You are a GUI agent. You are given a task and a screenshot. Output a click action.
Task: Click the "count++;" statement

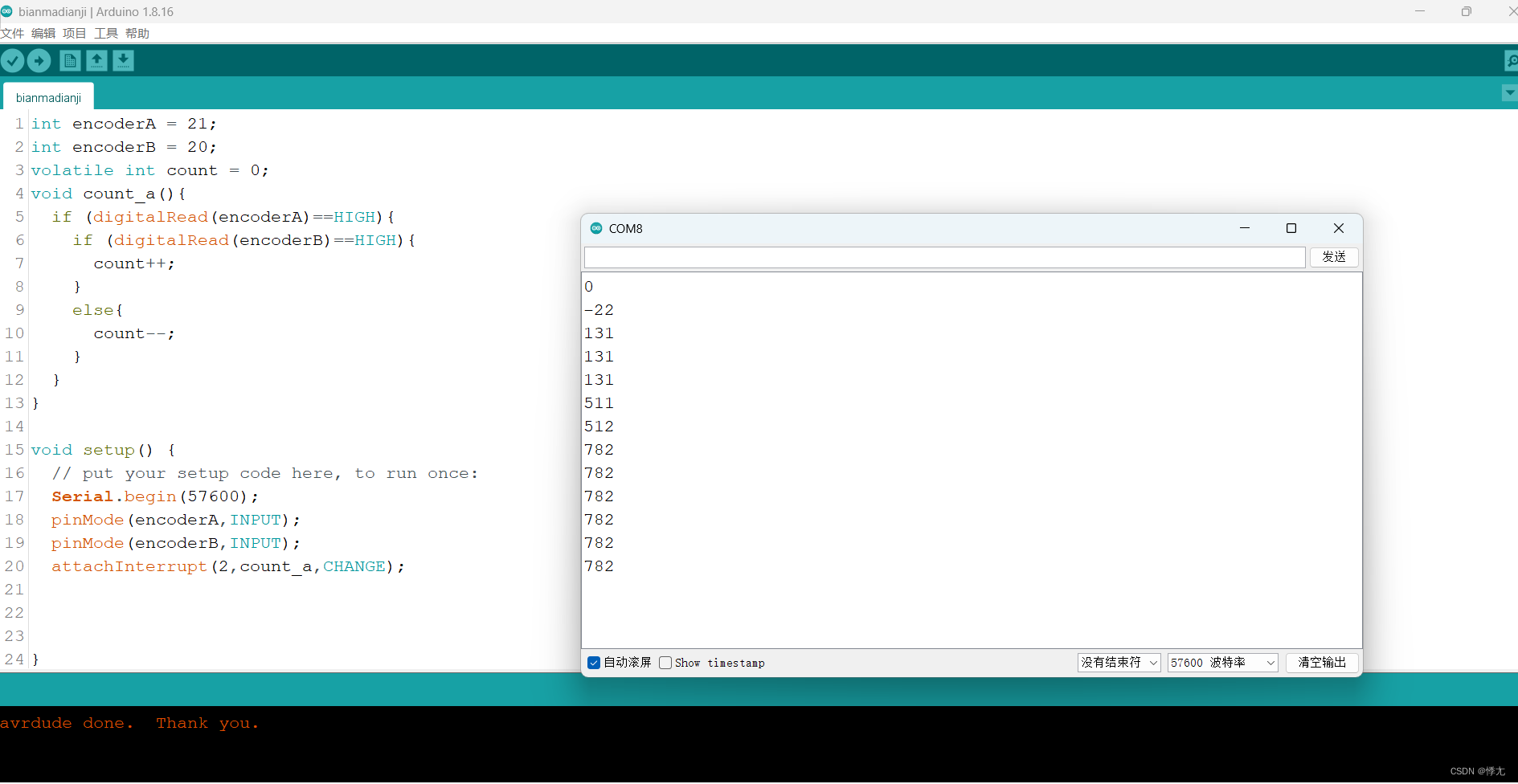click(x=134, y=263)
